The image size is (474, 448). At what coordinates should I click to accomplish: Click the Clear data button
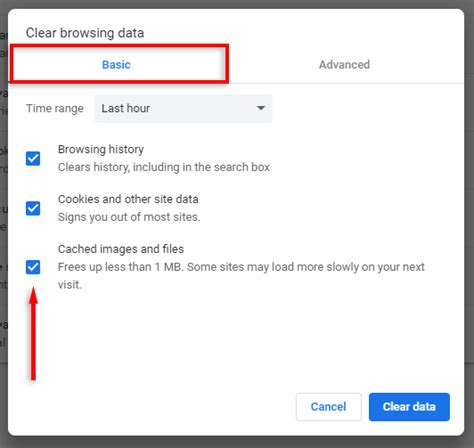point(409,407)
